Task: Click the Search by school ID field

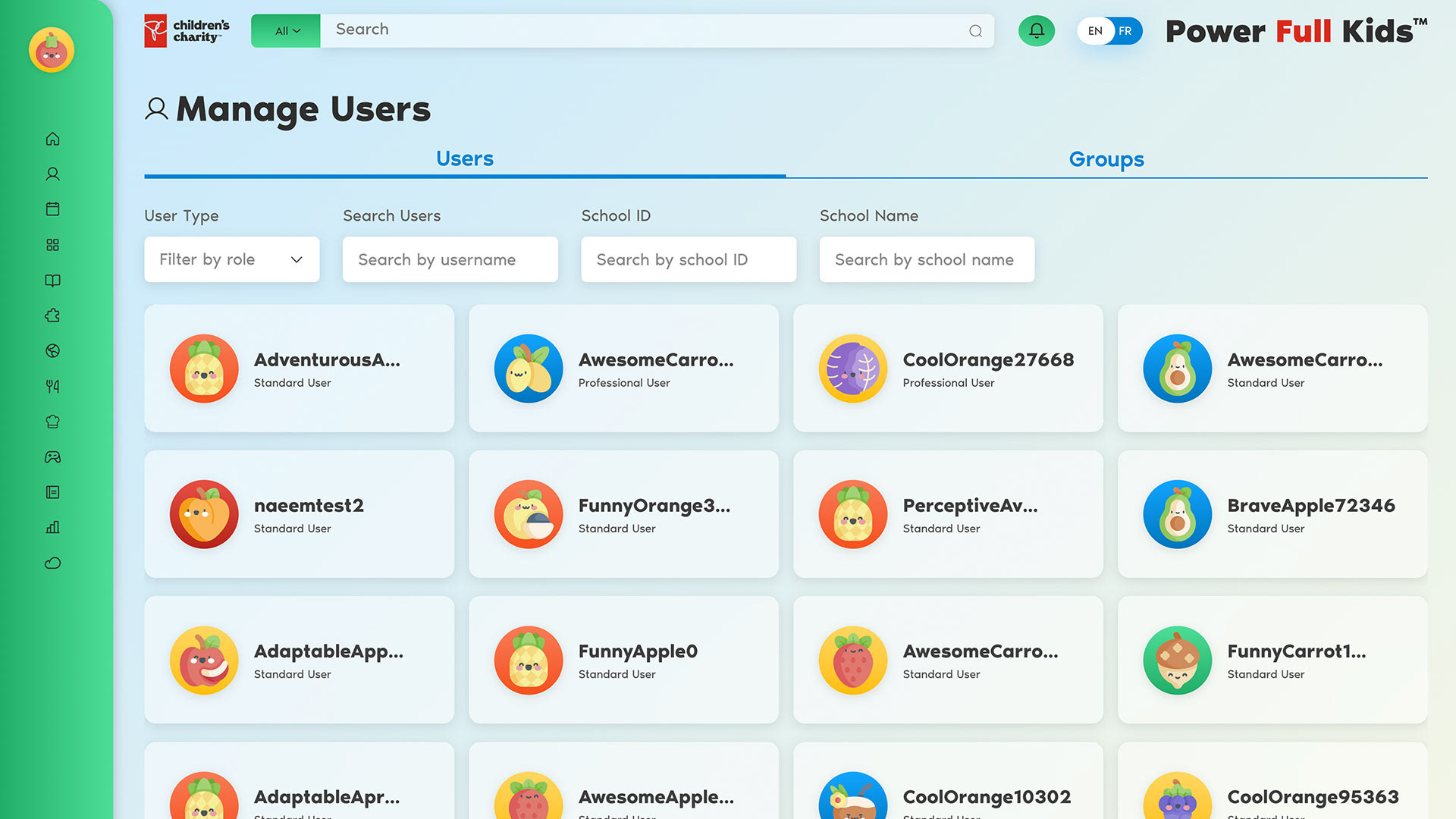Action: tap(688, 259)
